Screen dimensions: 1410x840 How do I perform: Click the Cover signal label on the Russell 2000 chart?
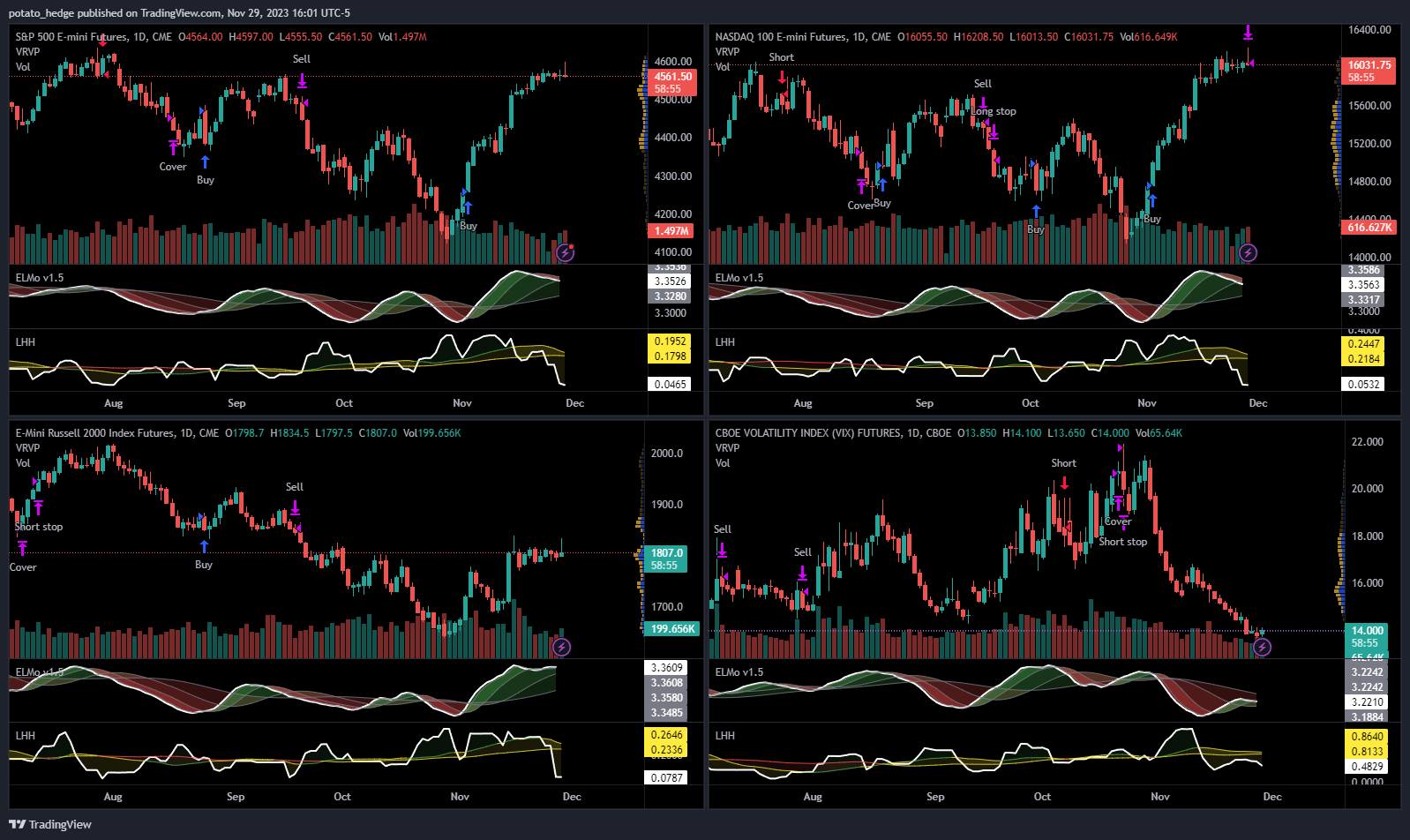pyautogui.click(x=23, y=567)
